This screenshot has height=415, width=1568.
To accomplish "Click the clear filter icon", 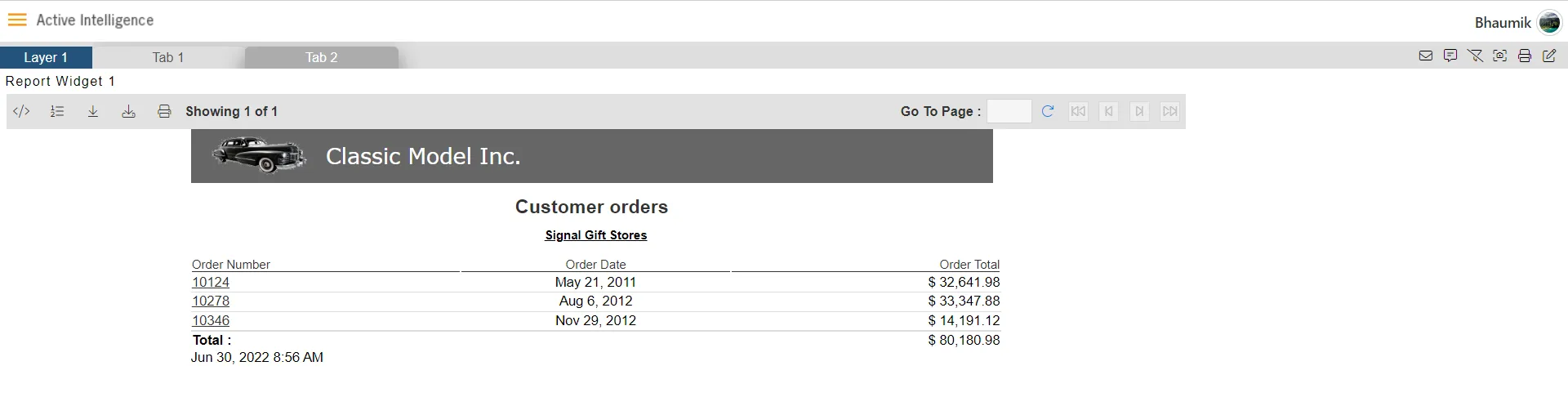I will click(1475, 56).
